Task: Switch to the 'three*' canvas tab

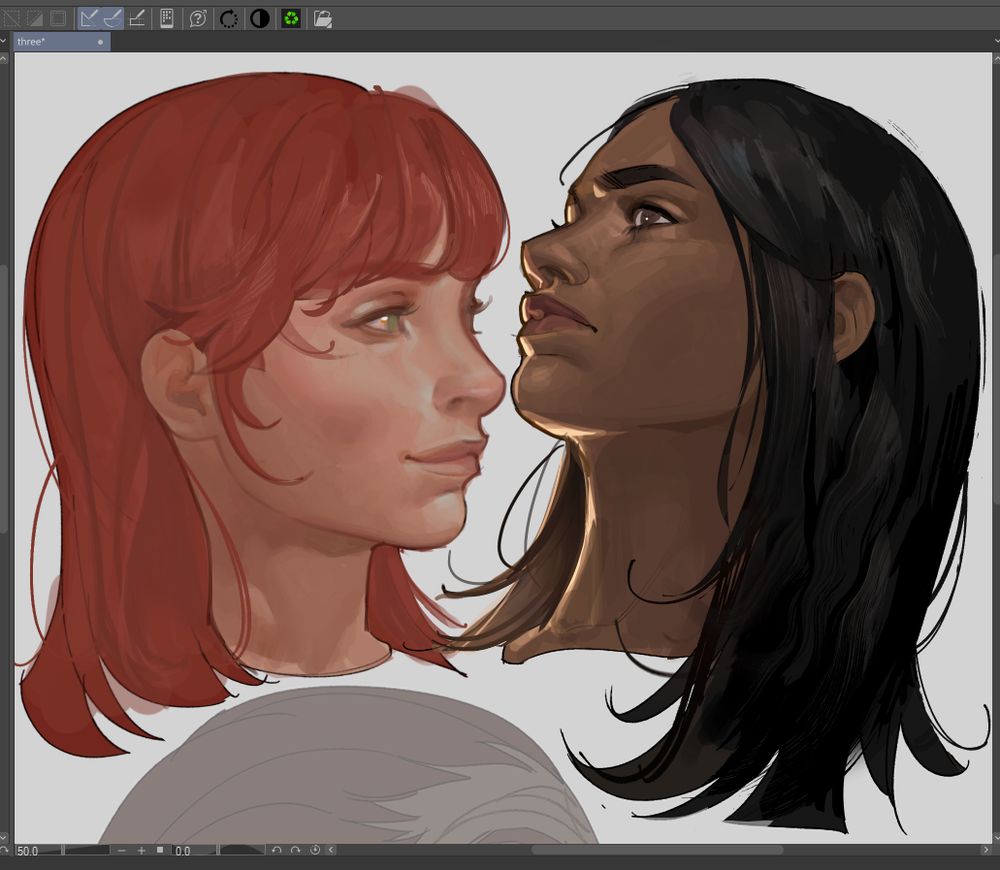Action: click(x=62, y=42)
